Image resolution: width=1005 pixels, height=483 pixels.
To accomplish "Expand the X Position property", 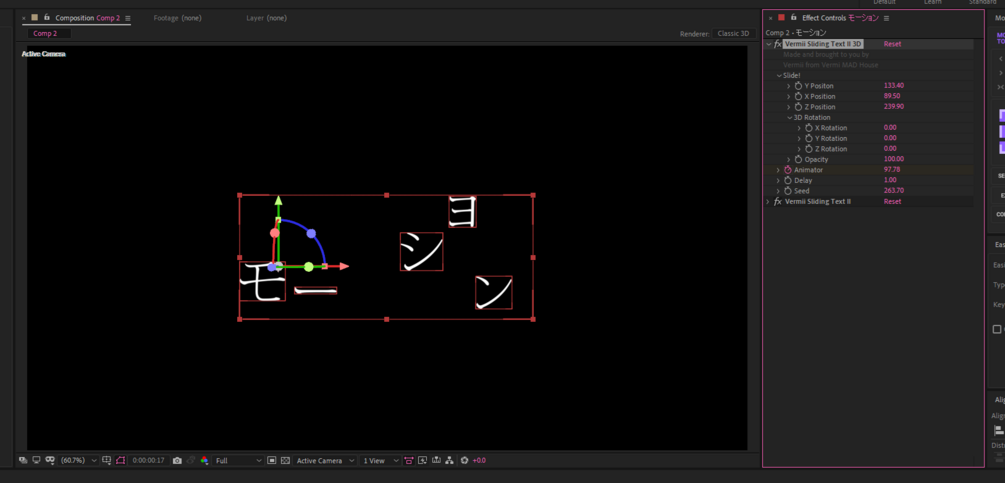I will click(x=789, y=96).
